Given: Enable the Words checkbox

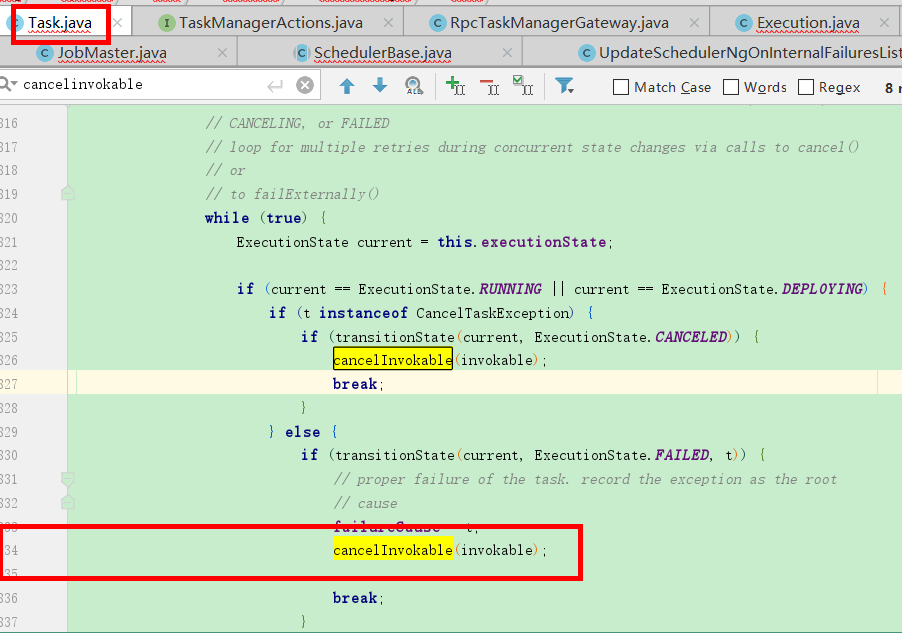Looking at the screenshot, I should 731,87.
